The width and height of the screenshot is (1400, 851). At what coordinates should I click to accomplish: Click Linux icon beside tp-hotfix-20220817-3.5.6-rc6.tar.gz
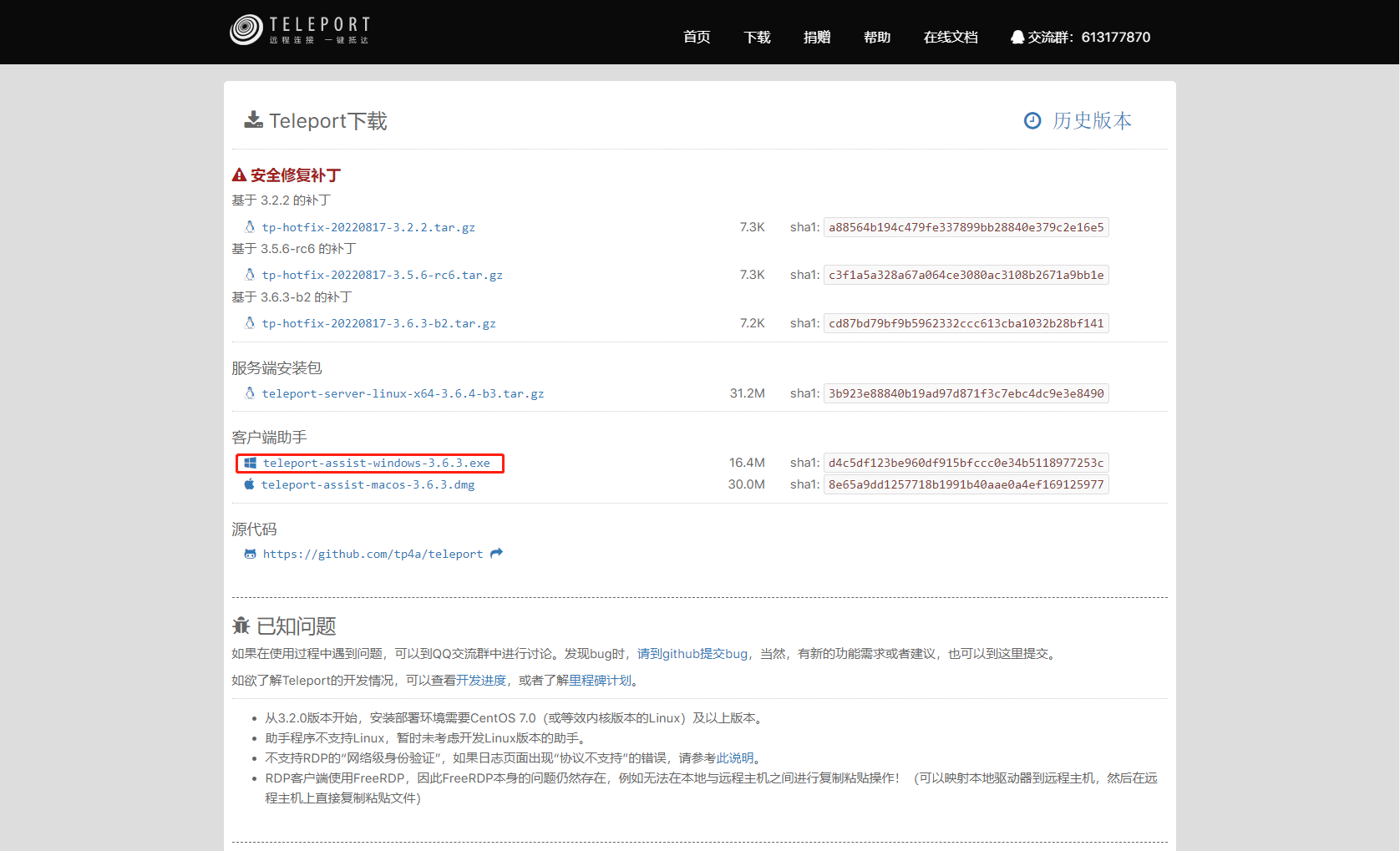pos(250,274)
